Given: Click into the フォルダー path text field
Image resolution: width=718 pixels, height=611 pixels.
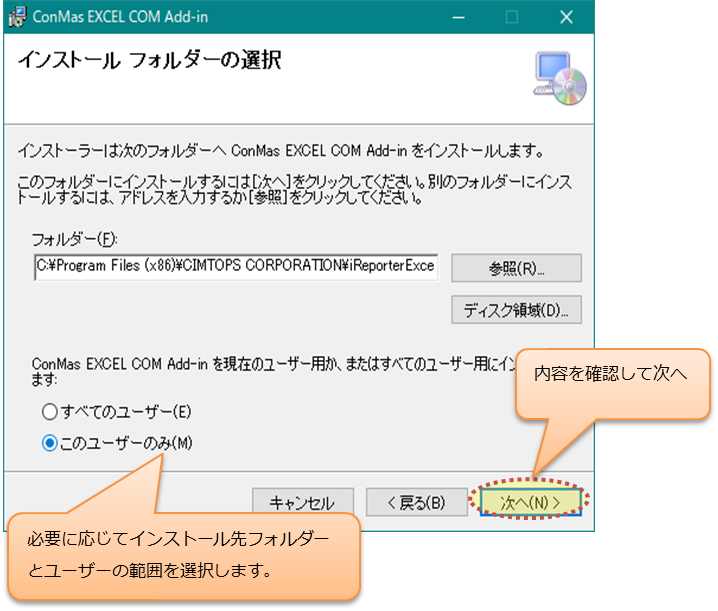Looking at the screenshot, I should click(236, 268).
